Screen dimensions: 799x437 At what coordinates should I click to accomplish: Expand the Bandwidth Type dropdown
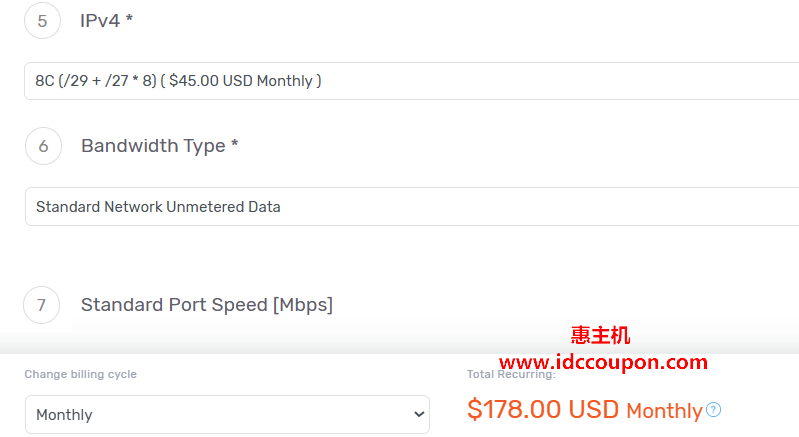pos(400,207)
